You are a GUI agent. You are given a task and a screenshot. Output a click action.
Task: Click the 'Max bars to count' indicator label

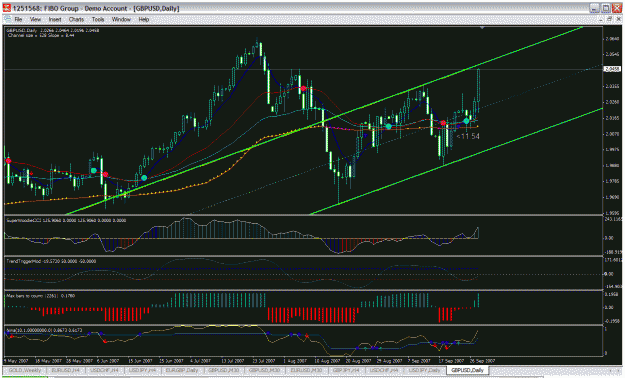coord(40,296)
